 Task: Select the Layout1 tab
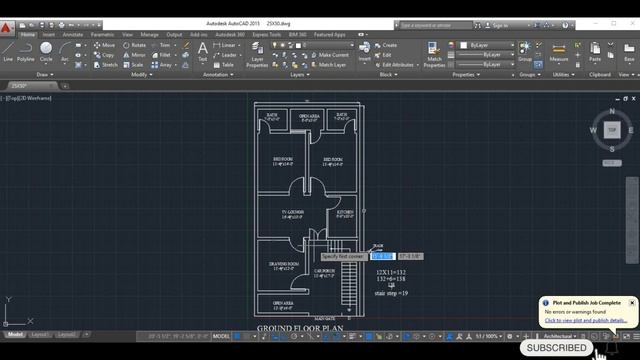pos(39,335)
